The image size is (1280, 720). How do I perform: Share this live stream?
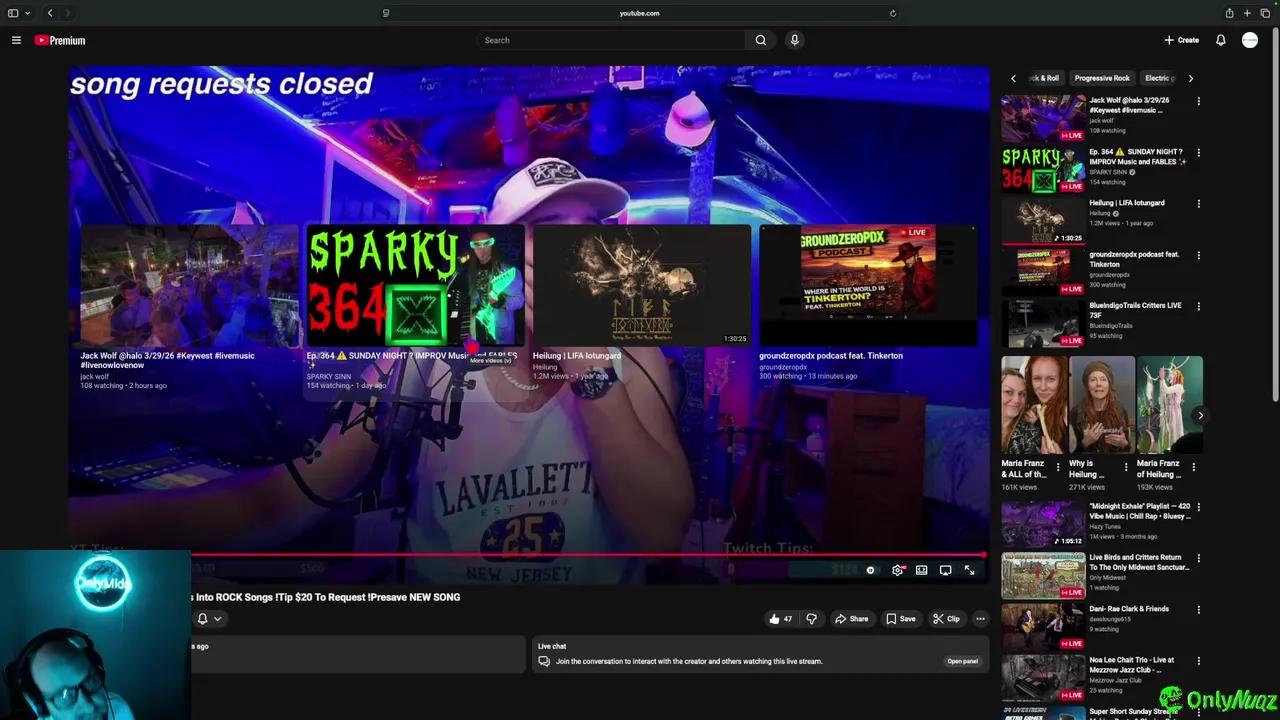(x=852, y=619)
